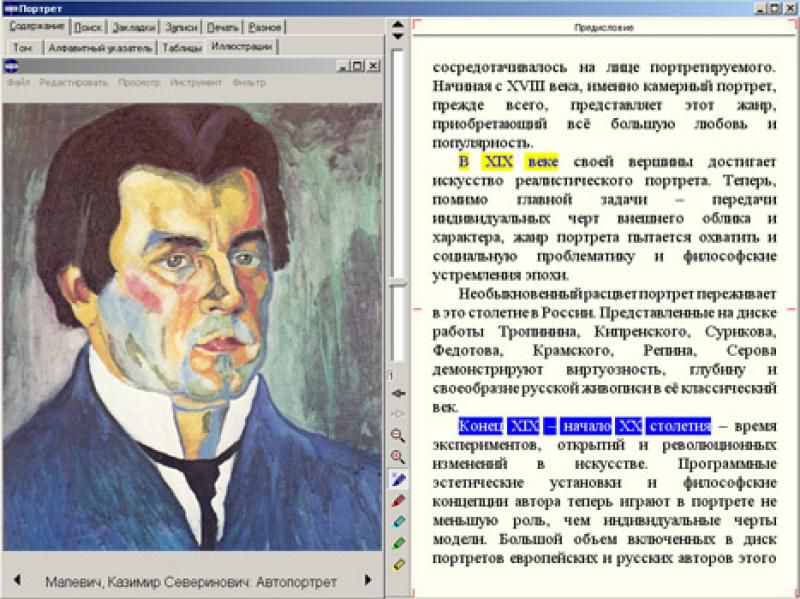Viewport: 800px width, 599px height.
Task: Open the Закладки tab
Action: pos(134,27)
